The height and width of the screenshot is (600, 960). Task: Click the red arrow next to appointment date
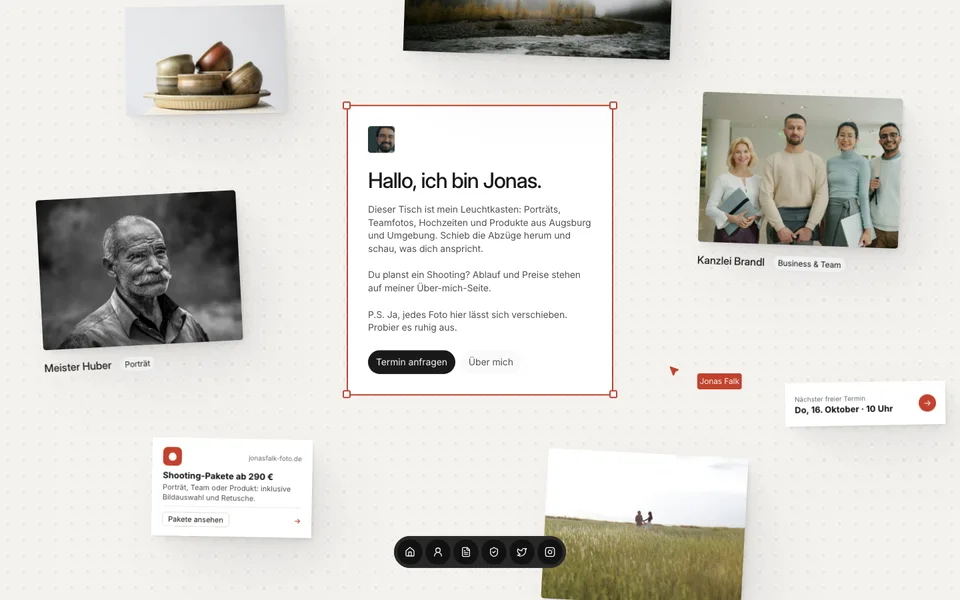click(x=927, y=403)
